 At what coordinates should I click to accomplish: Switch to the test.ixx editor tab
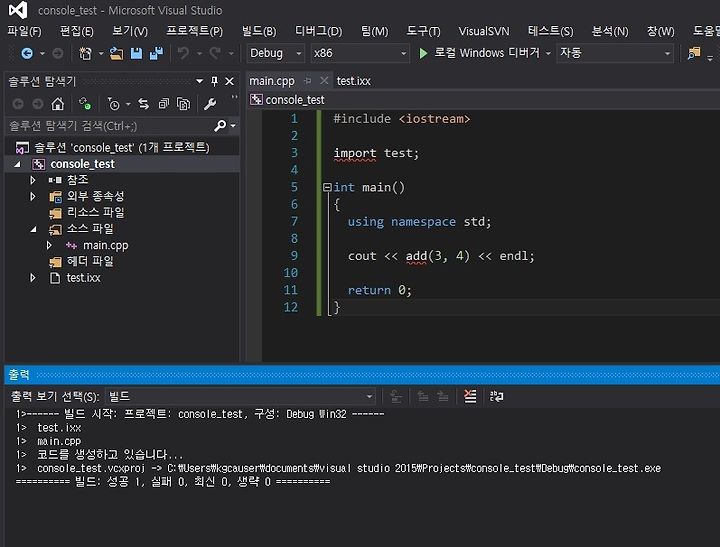click(x=354, y=81)
